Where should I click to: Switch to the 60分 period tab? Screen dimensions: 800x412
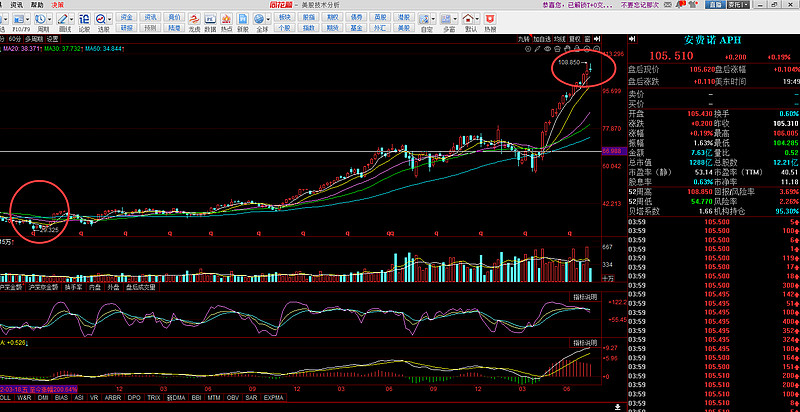15,39
